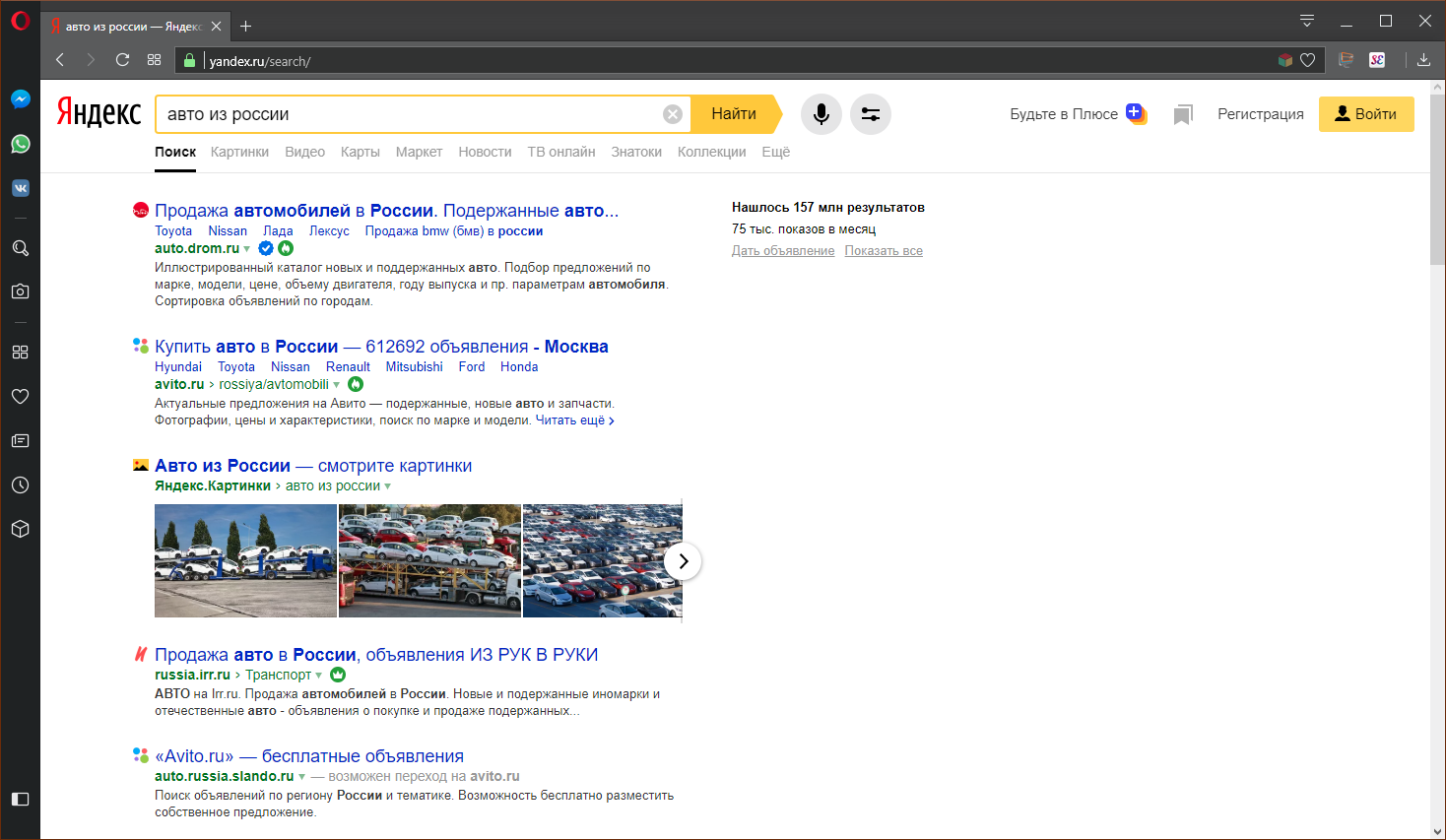Open the first car carrier image thumbnail
Viewport: 1446px width, 840px height.
(245, 561)
